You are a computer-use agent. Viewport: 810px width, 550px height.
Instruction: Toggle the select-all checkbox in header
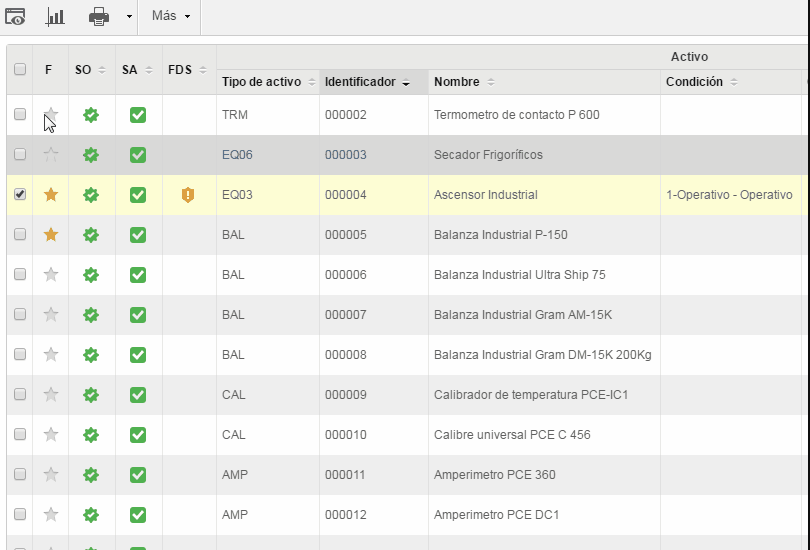pos(20,69)
